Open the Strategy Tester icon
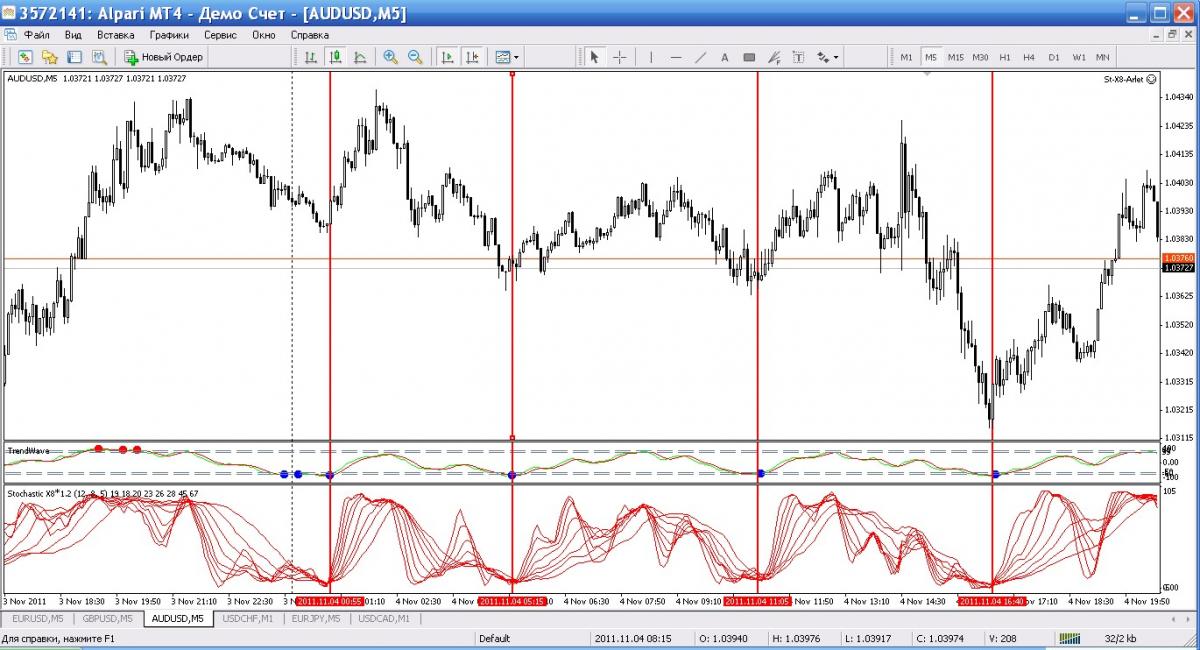Screen dimensions: 1200x650 [x=99, y=57]
